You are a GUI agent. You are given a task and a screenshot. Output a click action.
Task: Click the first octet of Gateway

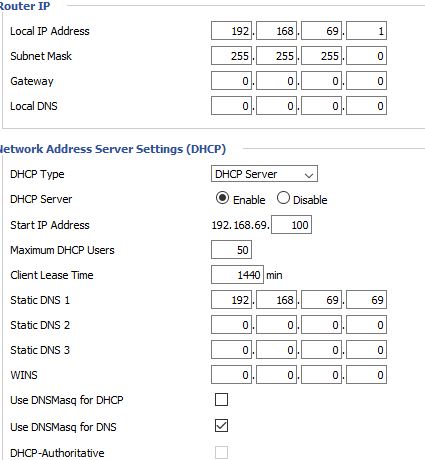click(x=231, y=81)
